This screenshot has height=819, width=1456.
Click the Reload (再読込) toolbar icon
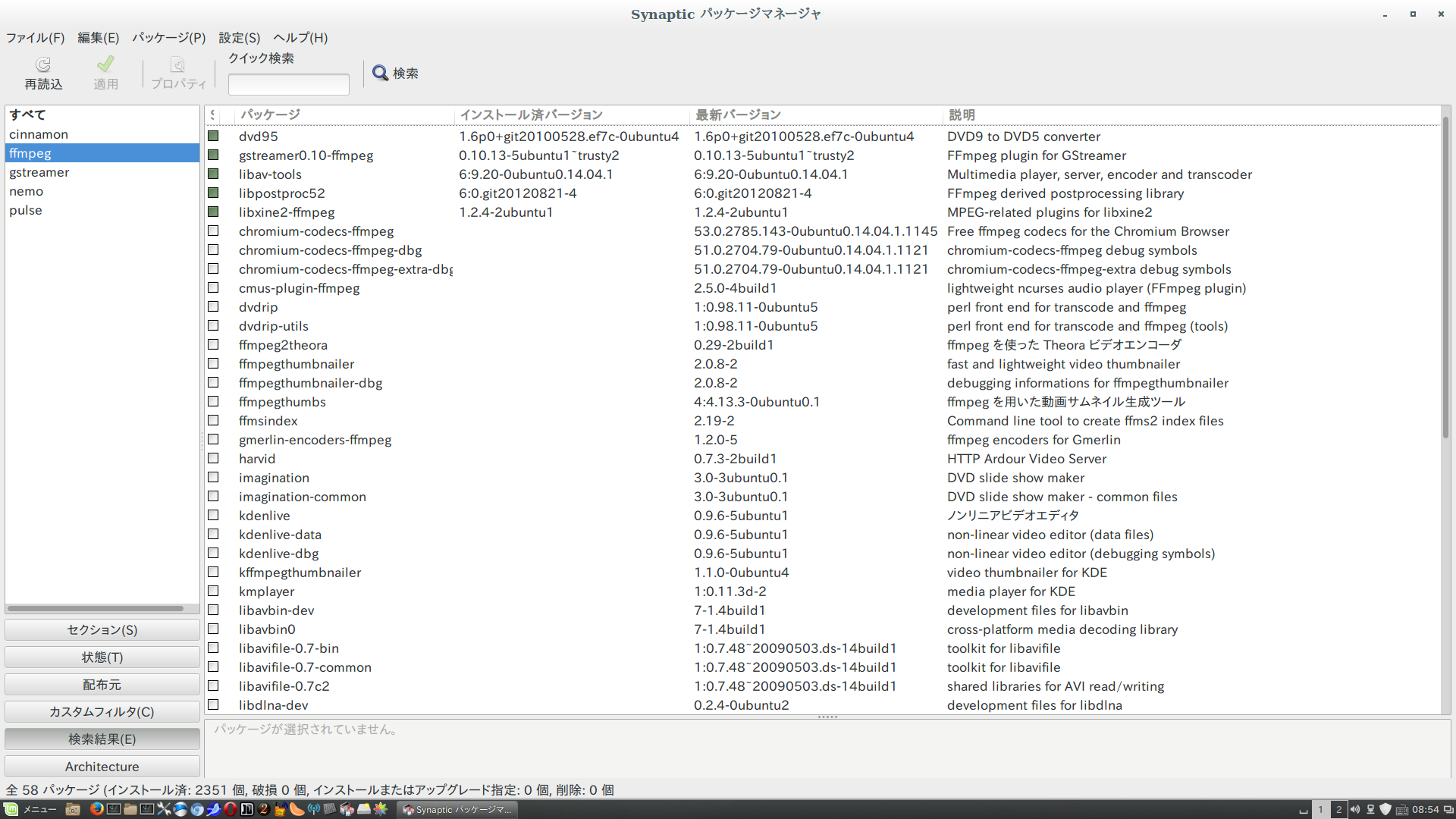43,64
